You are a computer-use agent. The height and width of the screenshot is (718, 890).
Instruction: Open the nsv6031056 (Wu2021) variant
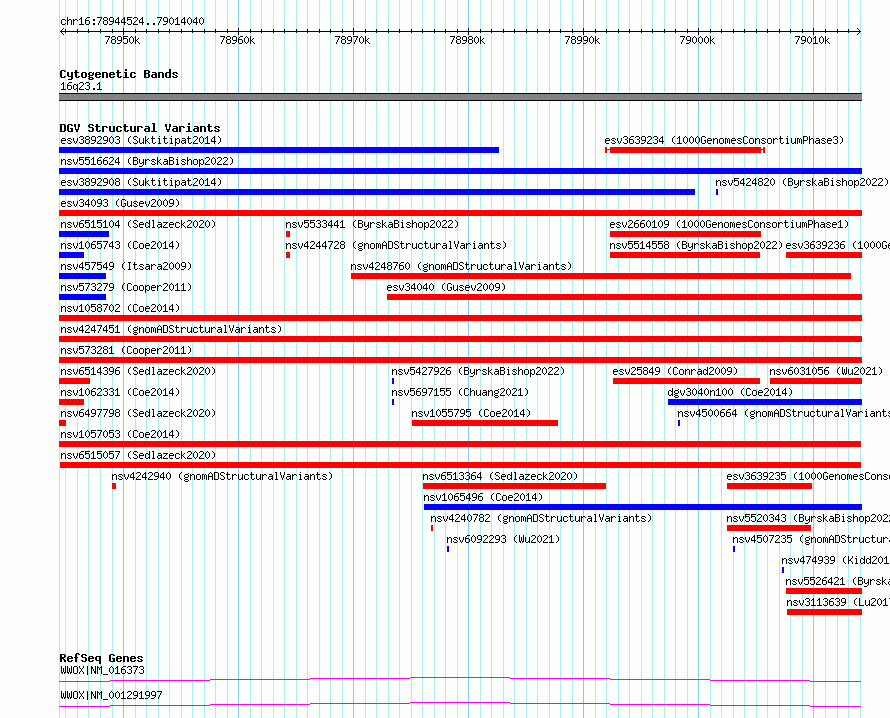[826, 371]
